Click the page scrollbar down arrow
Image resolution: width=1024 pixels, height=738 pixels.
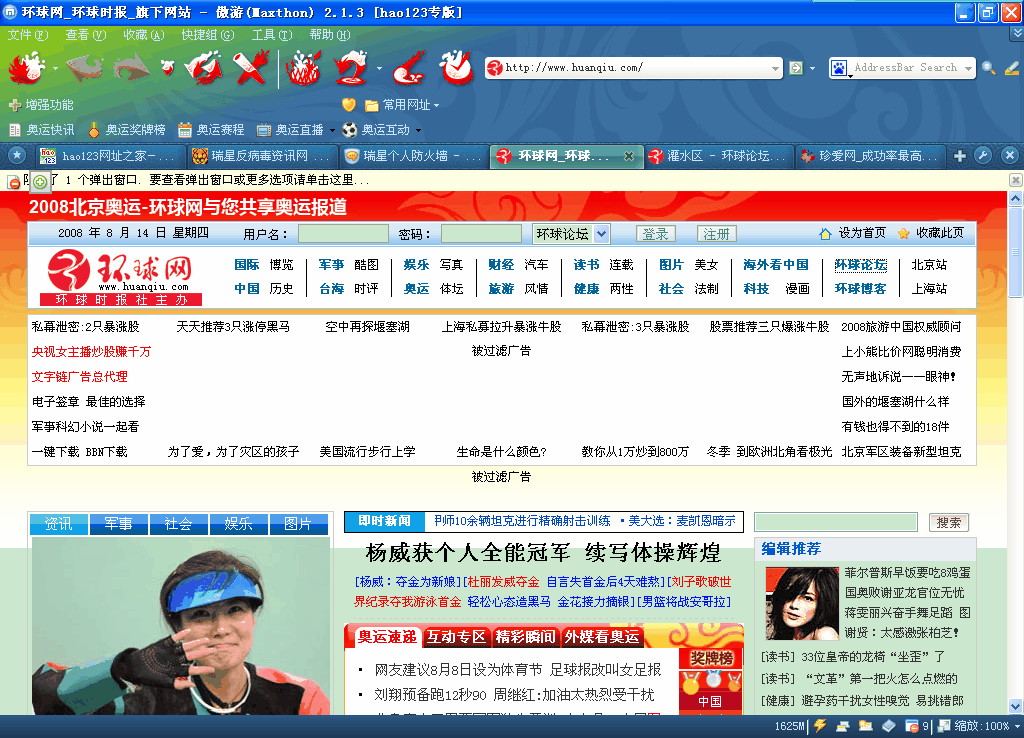pos(1016,706)
